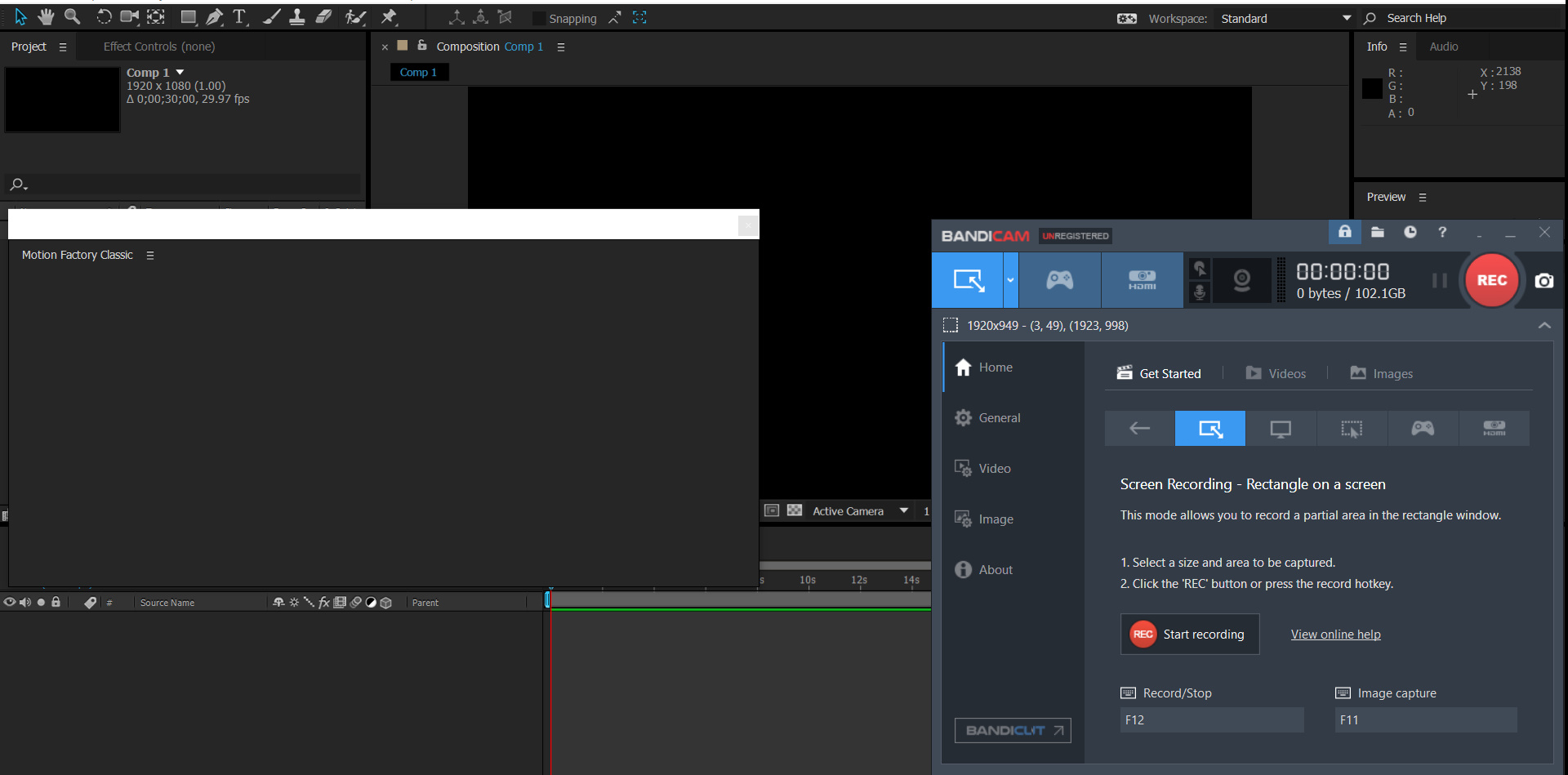The width and height of the screenshot is (1568, 775).
Task: Open Motion Factory Classic panel menu
Action: coord(150,256)
